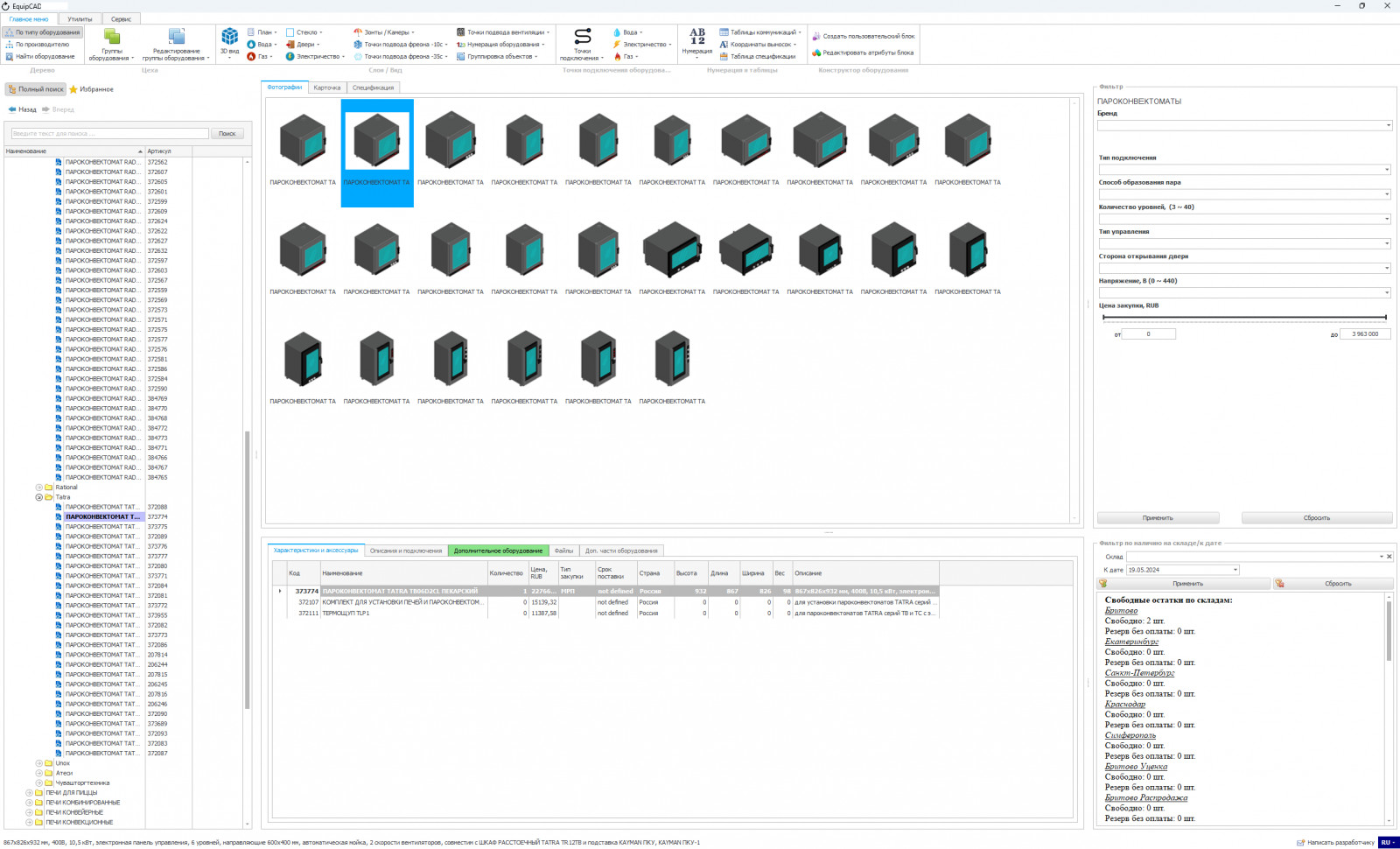1400x849 pixels.
Task: Open Зонты / Камеры layer
Action: pos(384,32)
